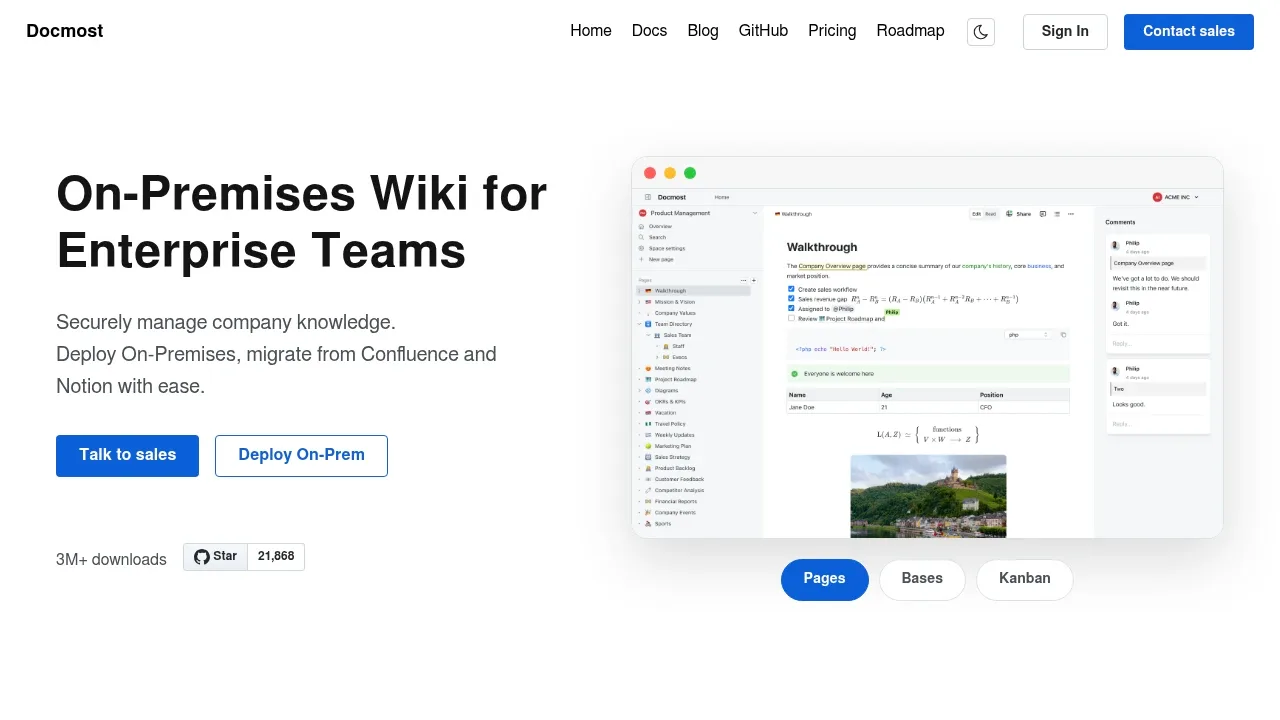Click the copy icon on the php code block

tap(1063, 335)
